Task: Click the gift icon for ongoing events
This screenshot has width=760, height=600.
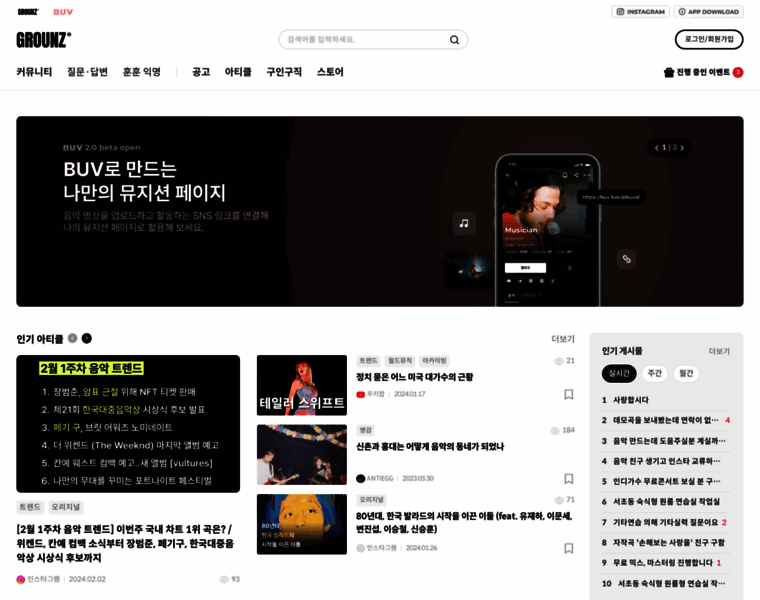Action: pyautogui.click(x=669, y=72)
